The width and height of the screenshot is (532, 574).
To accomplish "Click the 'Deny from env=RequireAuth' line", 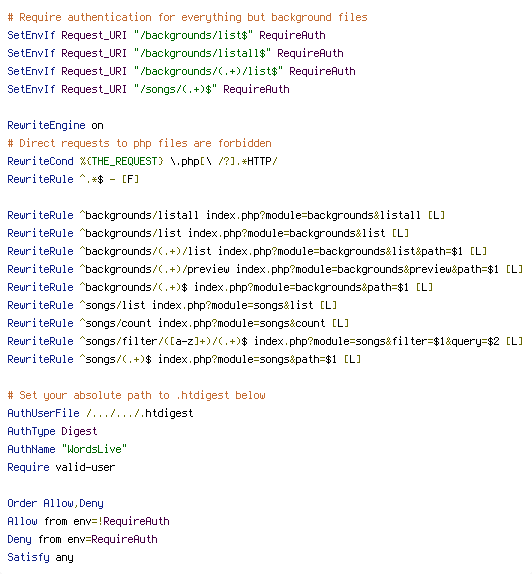I will tap(82, 539).
